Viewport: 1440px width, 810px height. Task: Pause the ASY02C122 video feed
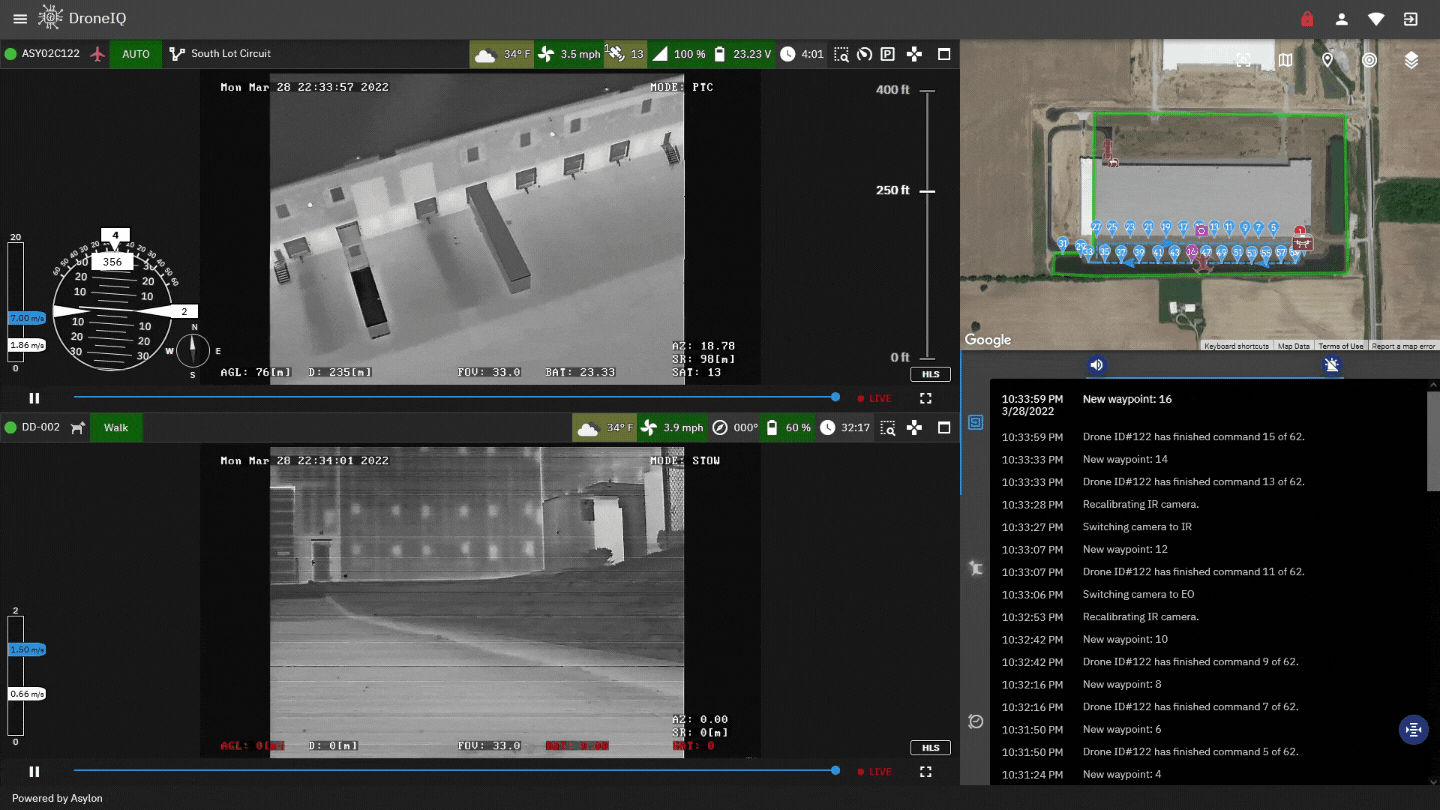pyautogui.click(x=34, y=398)
